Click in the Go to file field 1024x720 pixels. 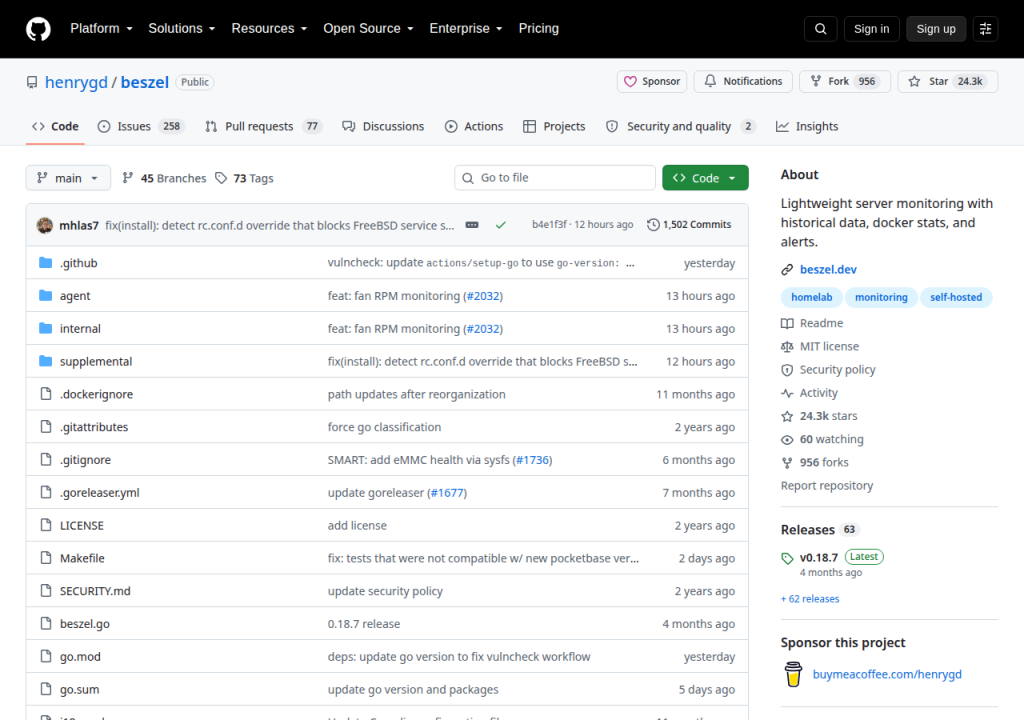tap(554, 178)
